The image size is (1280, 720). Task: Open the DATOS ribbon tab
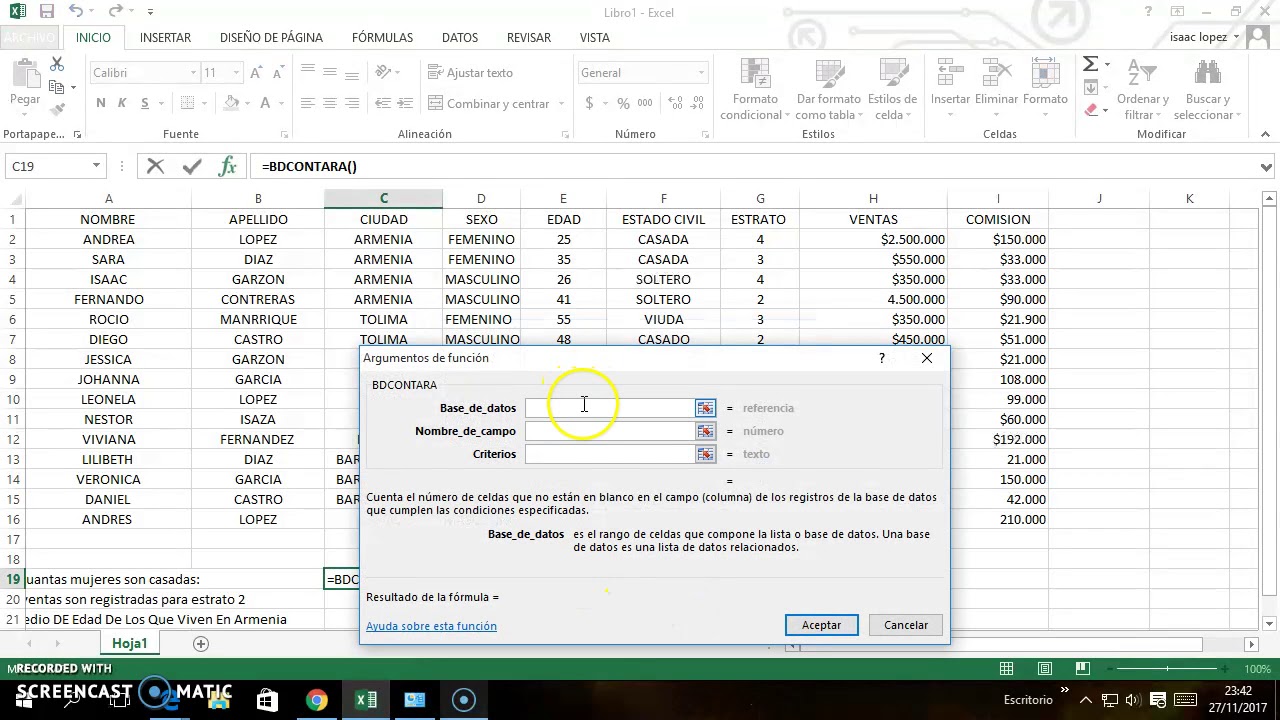coord(460,37)
